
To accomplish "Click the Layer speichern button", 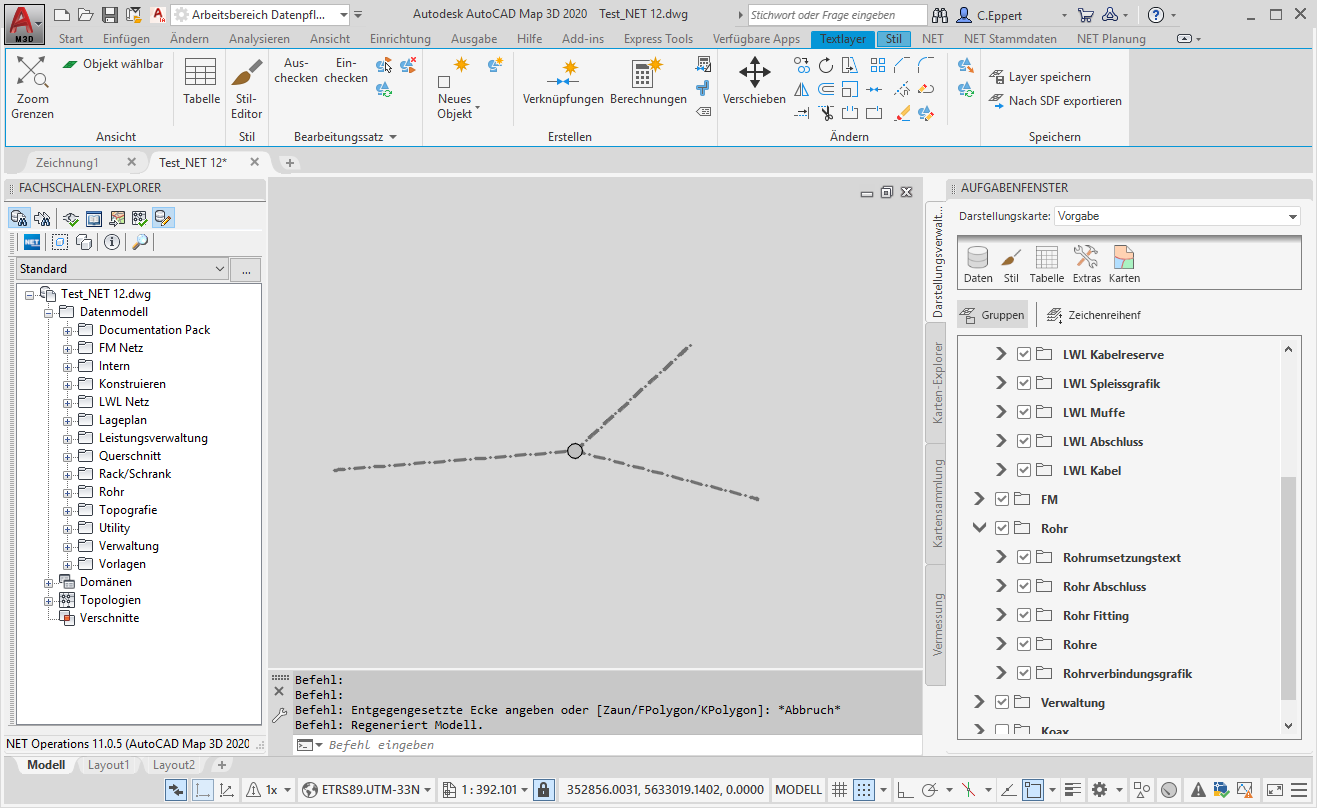I will 1040,77.
